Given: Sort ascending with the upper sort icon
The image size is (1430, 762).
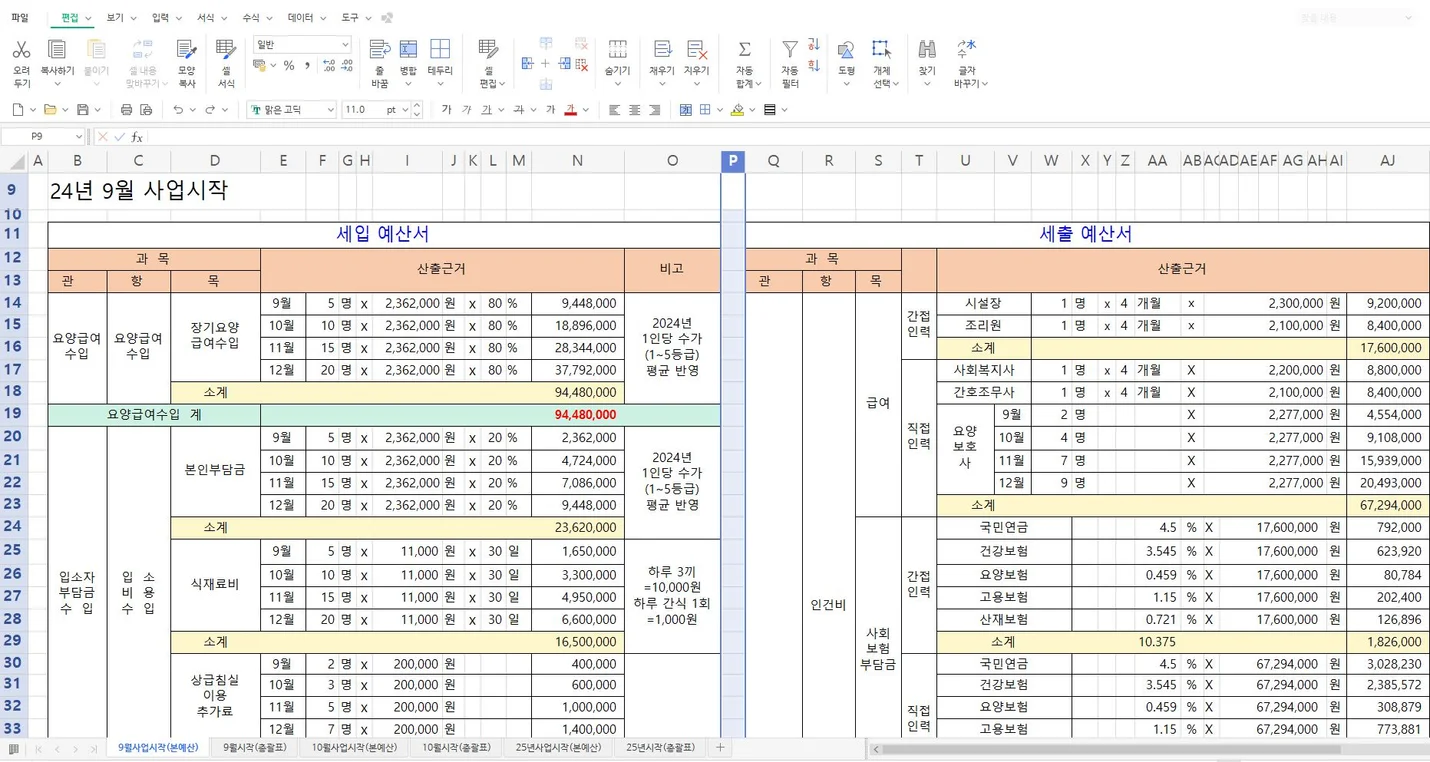Looking at the screenshot, I should point(814,45).
